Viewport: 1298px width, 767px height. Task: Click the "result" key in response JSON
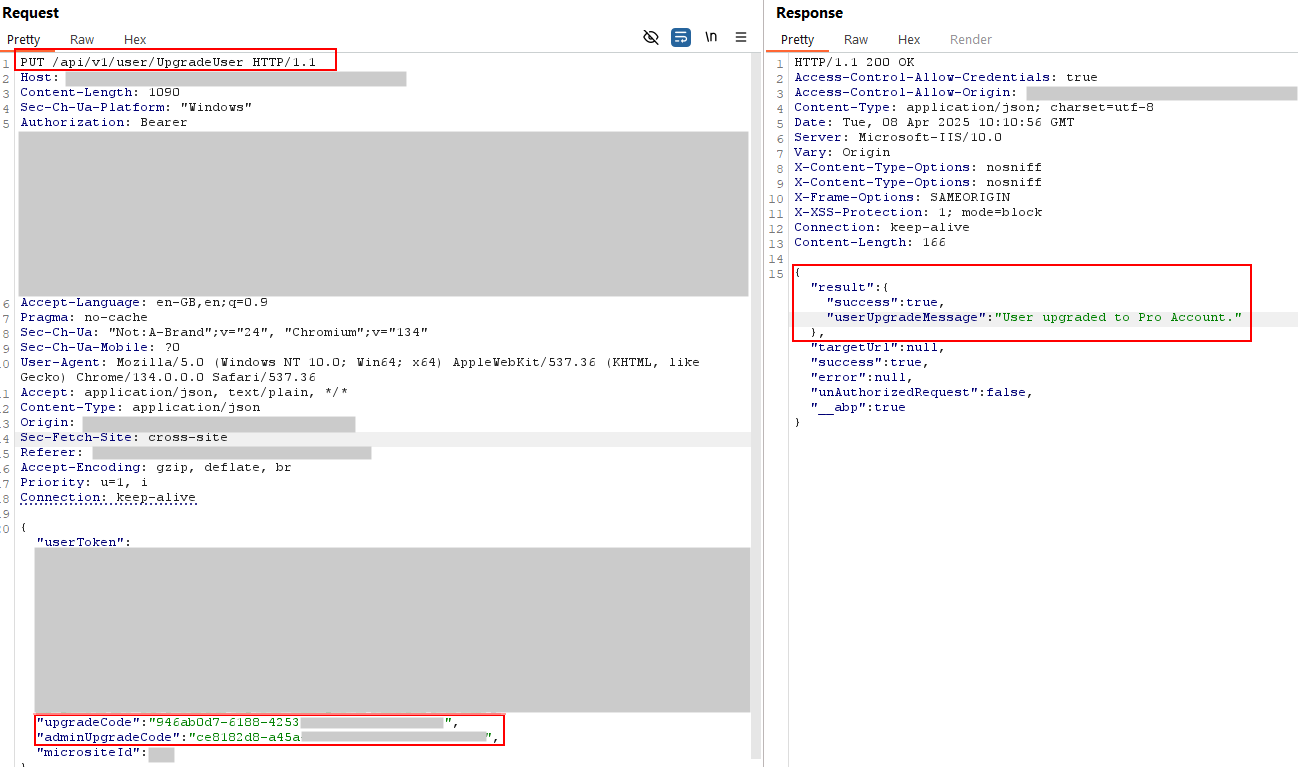tap(842, 287)
